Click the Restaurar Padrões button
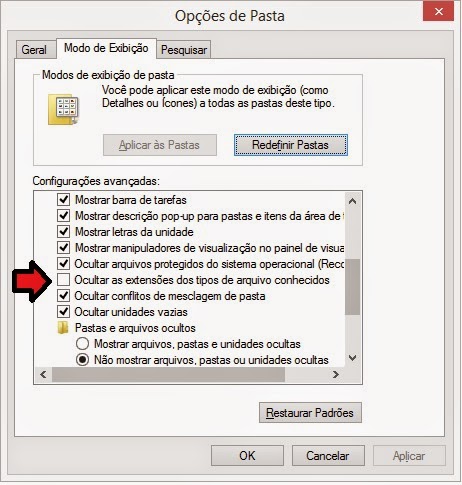The height and width of the screenshot is (485, 462). tap(310, 413)
